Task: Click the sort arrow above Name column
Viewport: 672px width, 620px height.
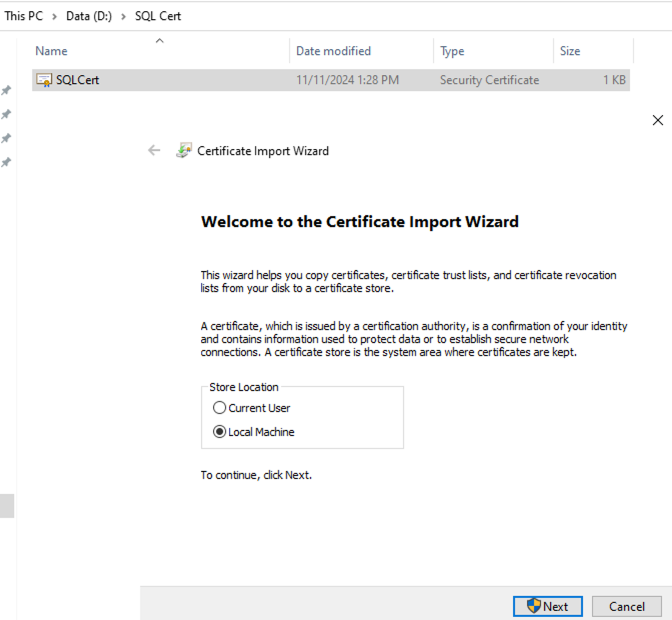Action: click(159, 41)
